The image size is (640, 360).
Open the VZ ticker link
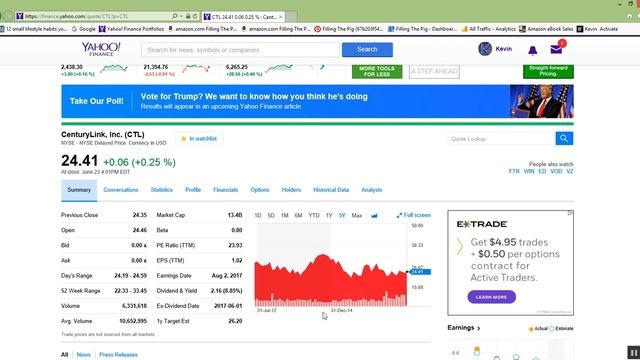(570, 171)
